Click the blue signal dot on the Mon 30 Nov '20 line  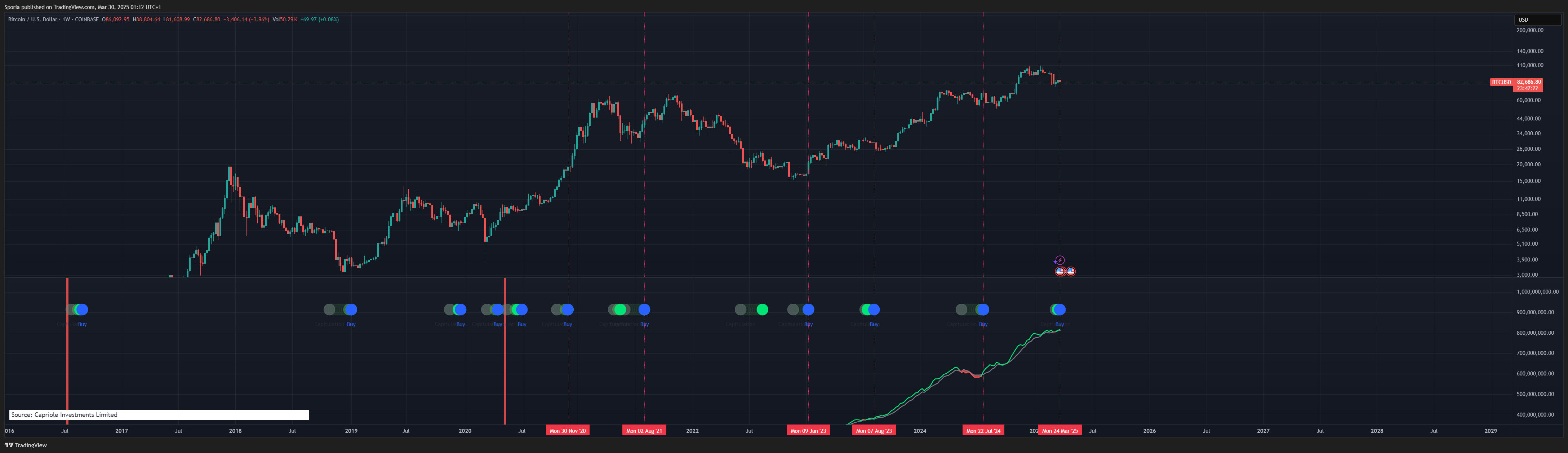point(567,309)
